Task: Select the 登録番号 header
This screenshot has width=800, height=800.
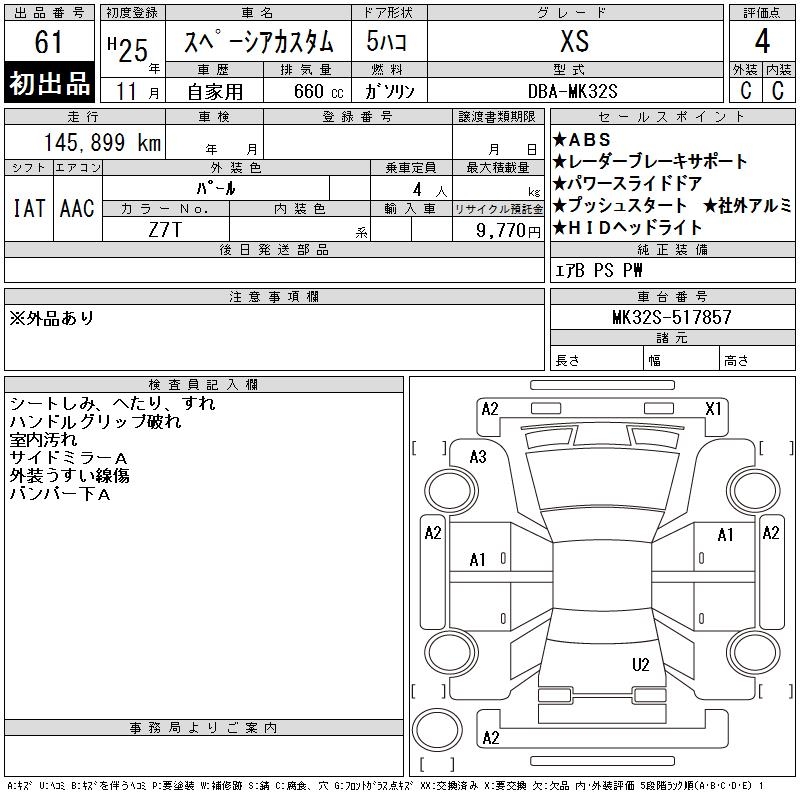Action: (x=358, y=117)
